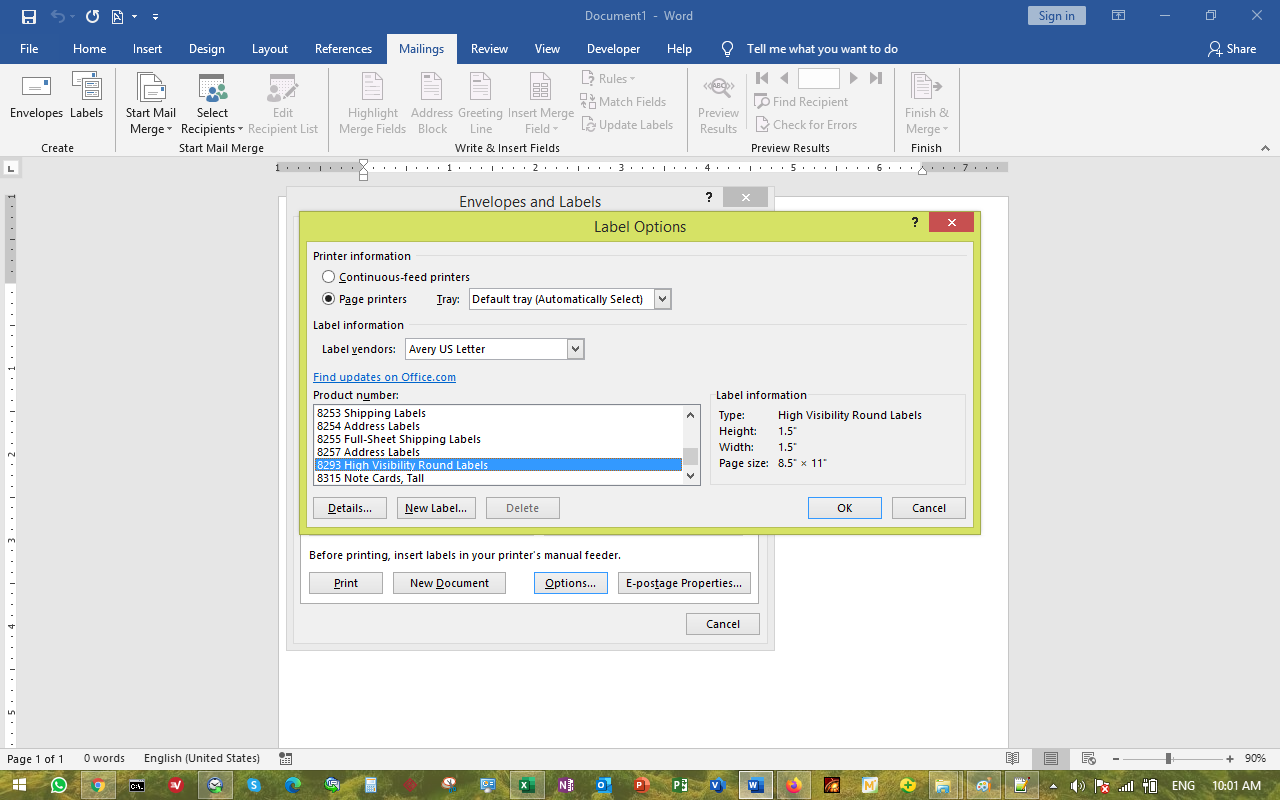Click the Update Labels ribbon item
The image size is (1280, 800).
click(626, 125)
